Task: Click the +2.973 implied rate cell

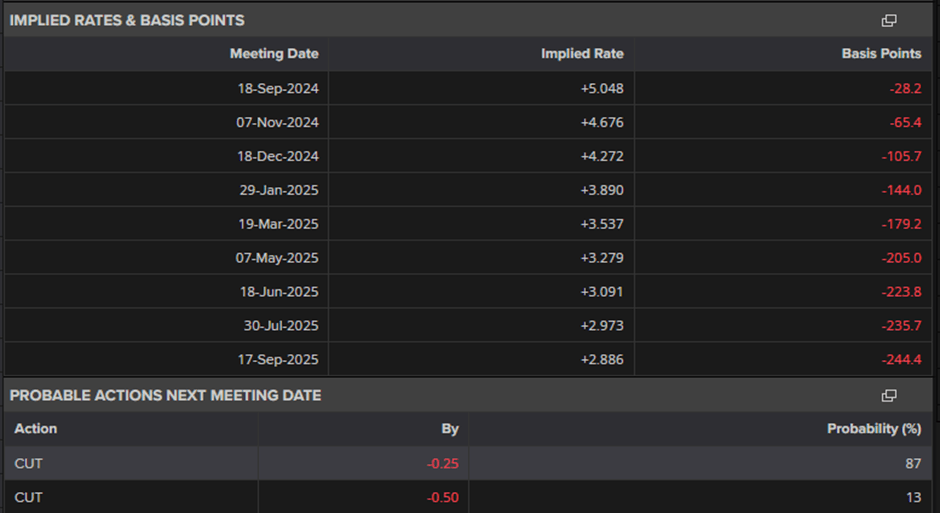Action: click(x=602, y=326)
